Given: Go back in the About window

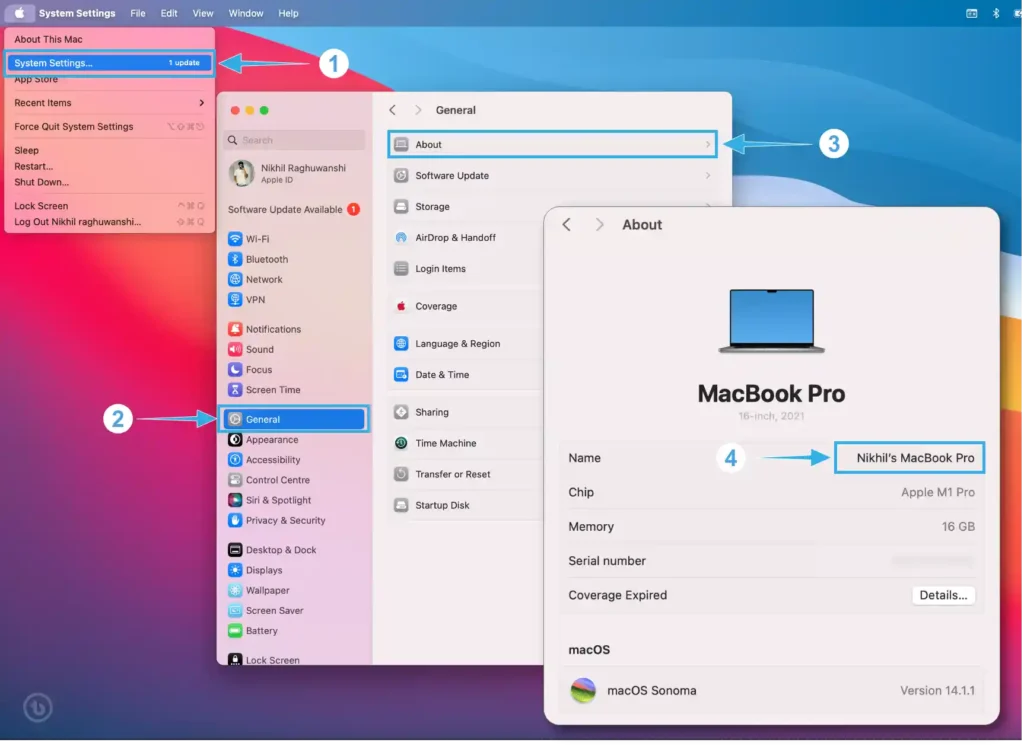Looking at the screenshot, I should (x=567, y=225).
